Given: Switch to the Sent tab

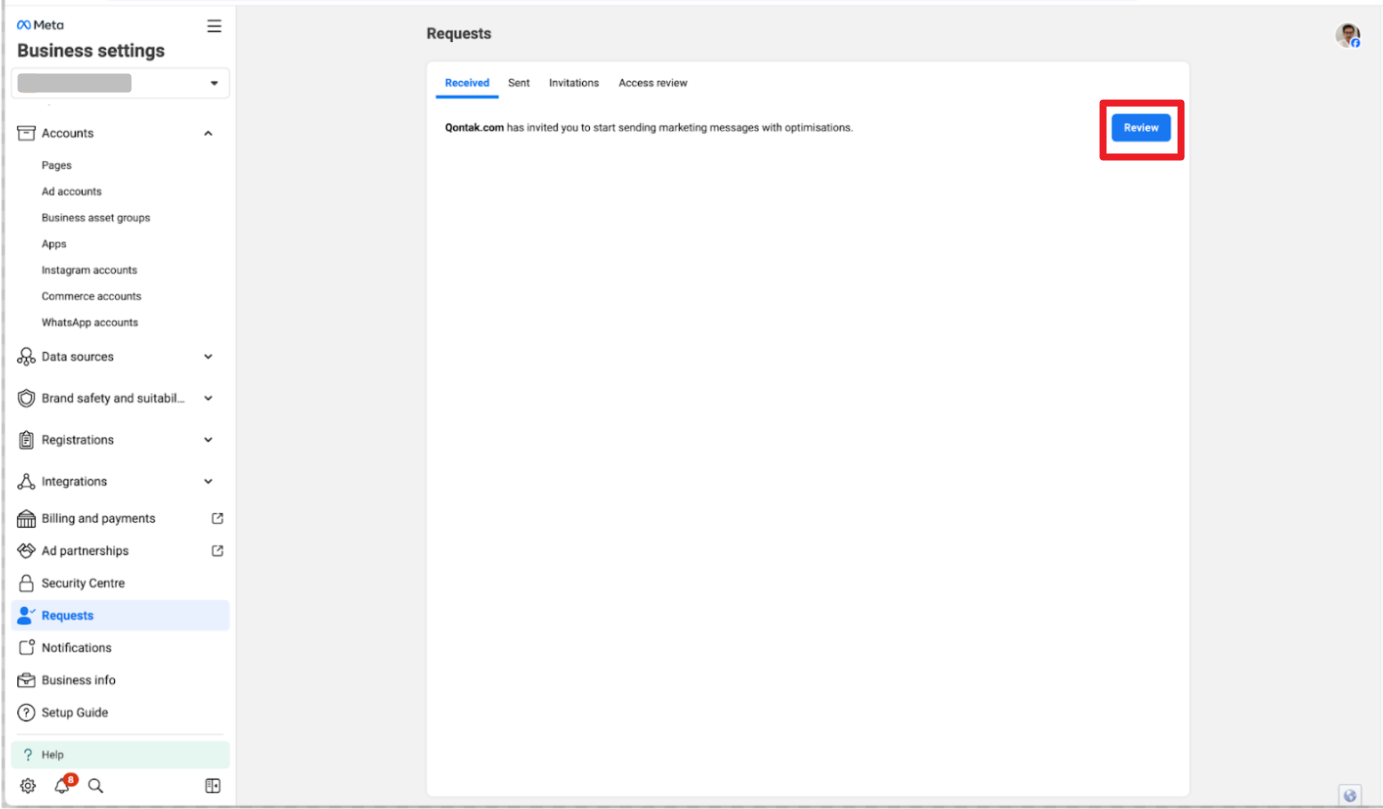Looking at the screenshot, I should click(x=518, y=83).
